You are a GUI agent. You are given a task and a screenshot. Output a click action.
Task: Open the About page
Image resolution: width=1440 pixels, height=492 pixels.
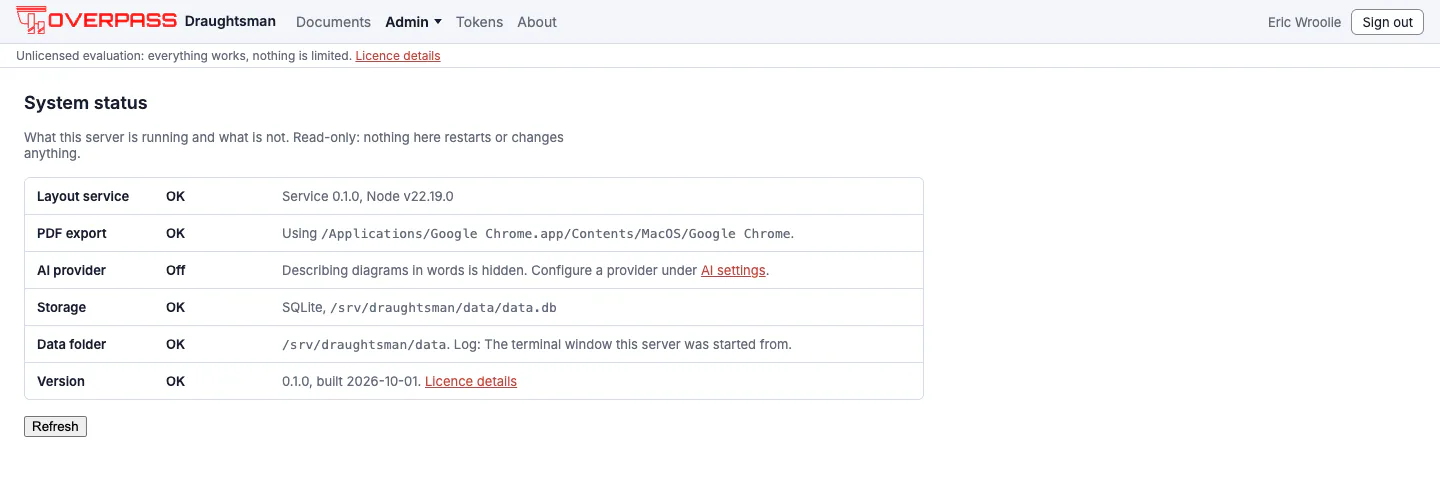[x=537, y=22]
